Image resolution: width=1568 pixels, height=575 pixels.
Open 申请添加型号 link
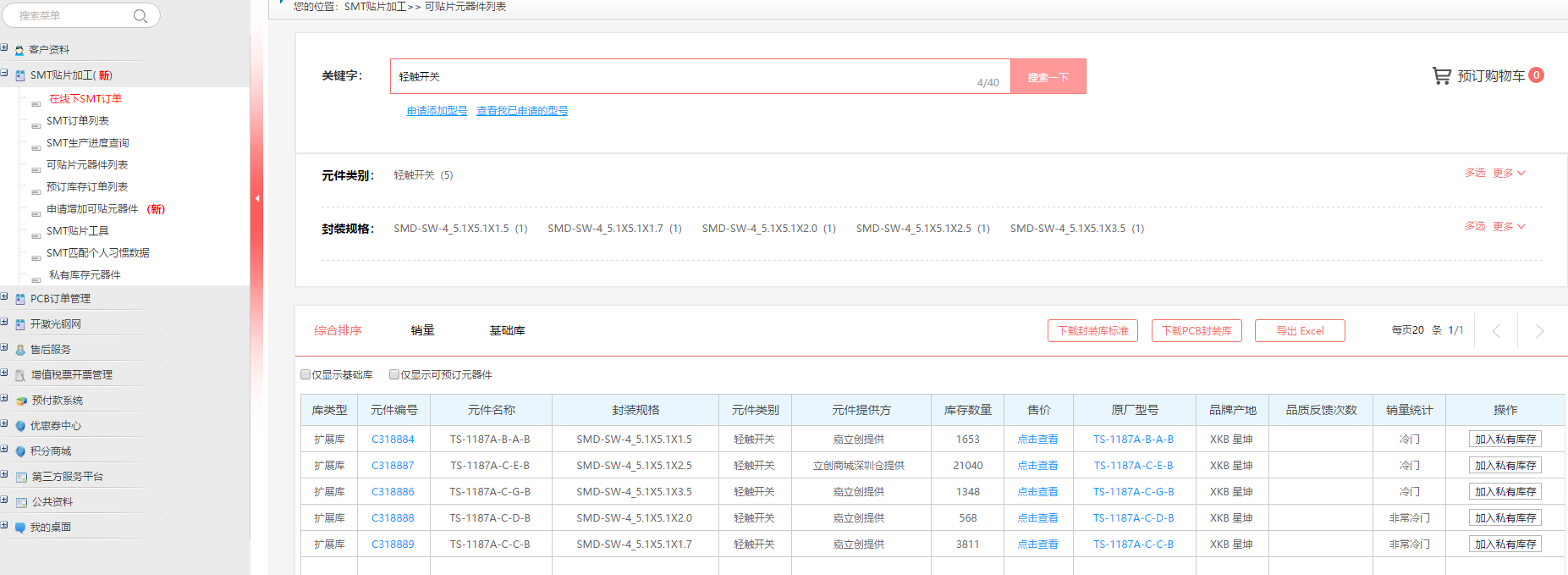coord(437,111)
